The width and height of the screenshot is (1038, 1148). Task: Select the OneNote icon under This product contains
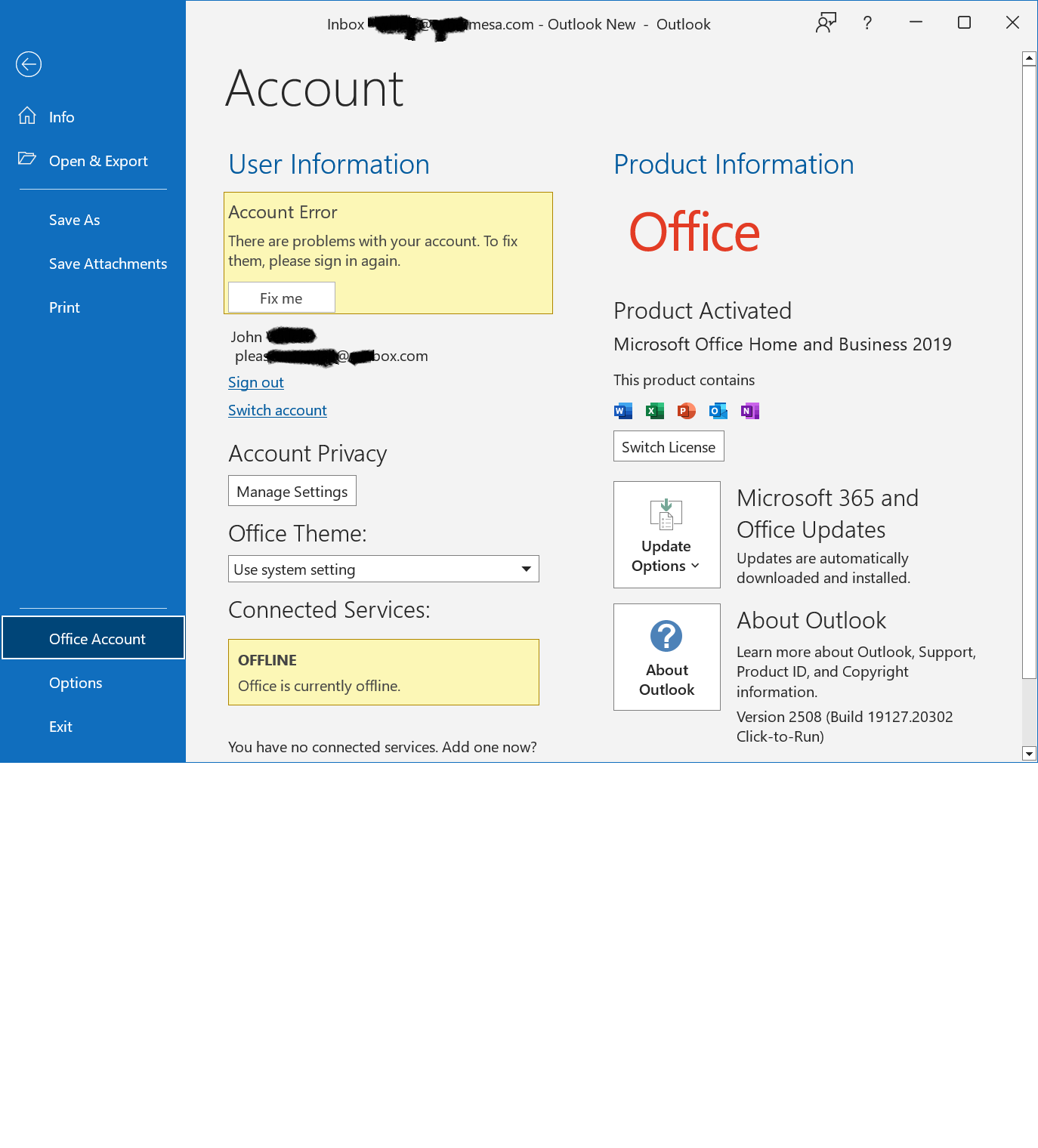pos(749,410)
